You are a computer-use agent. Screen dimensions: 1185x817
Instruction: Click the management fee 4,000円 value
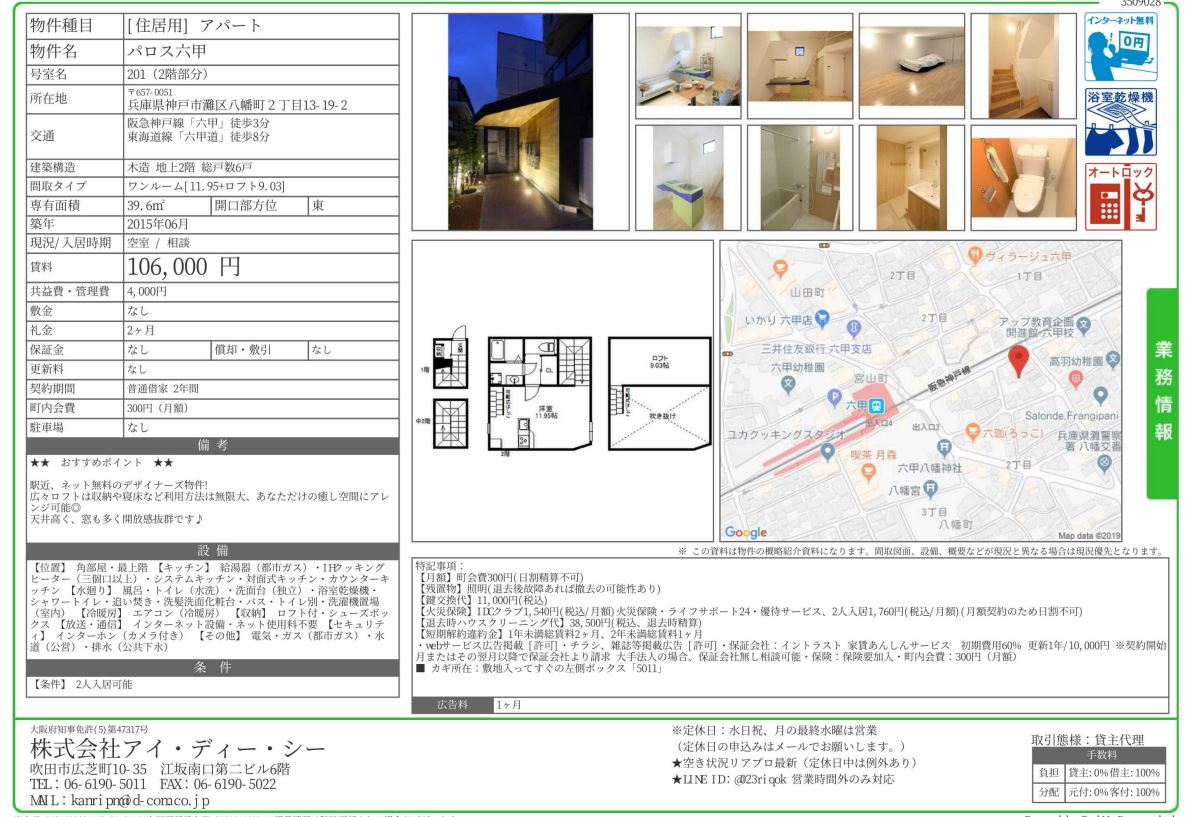coord(147,291)
